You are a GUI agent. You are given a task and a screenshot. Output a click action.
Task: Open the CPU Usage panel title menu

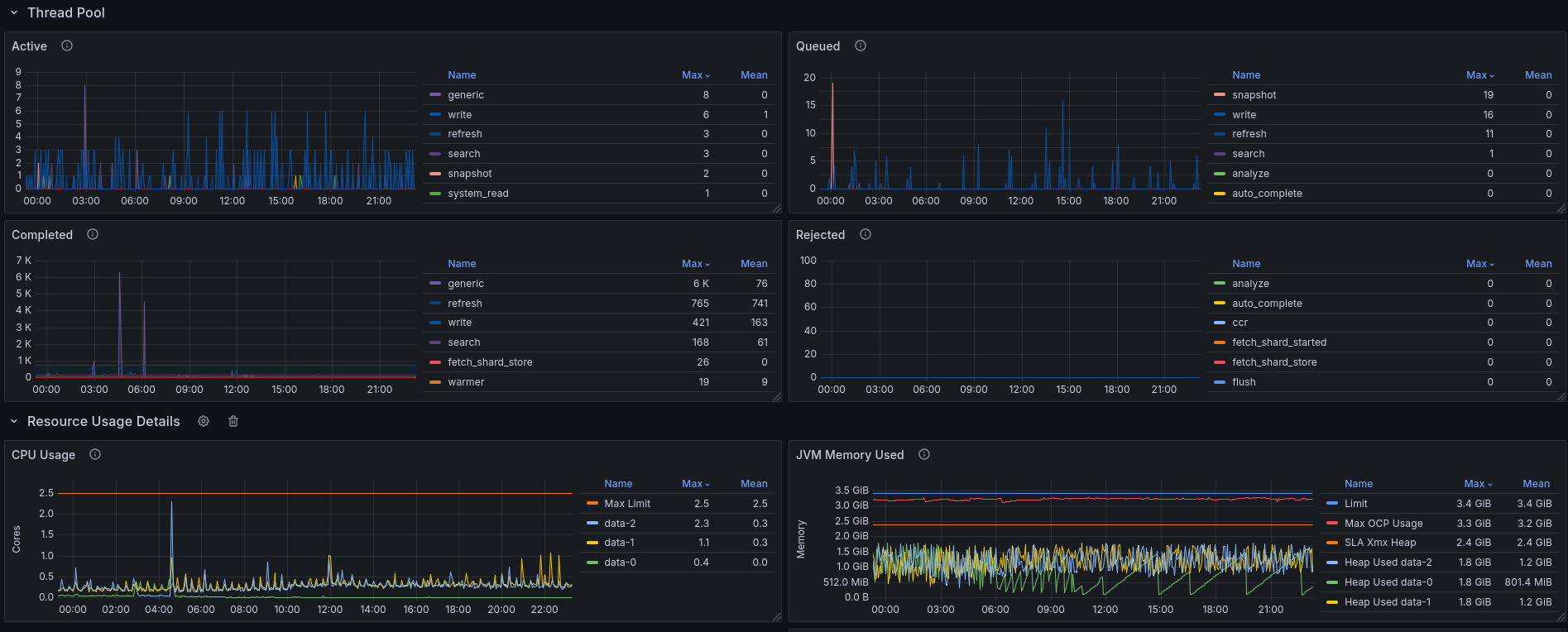pyautogui.click(x=43, y=455)
